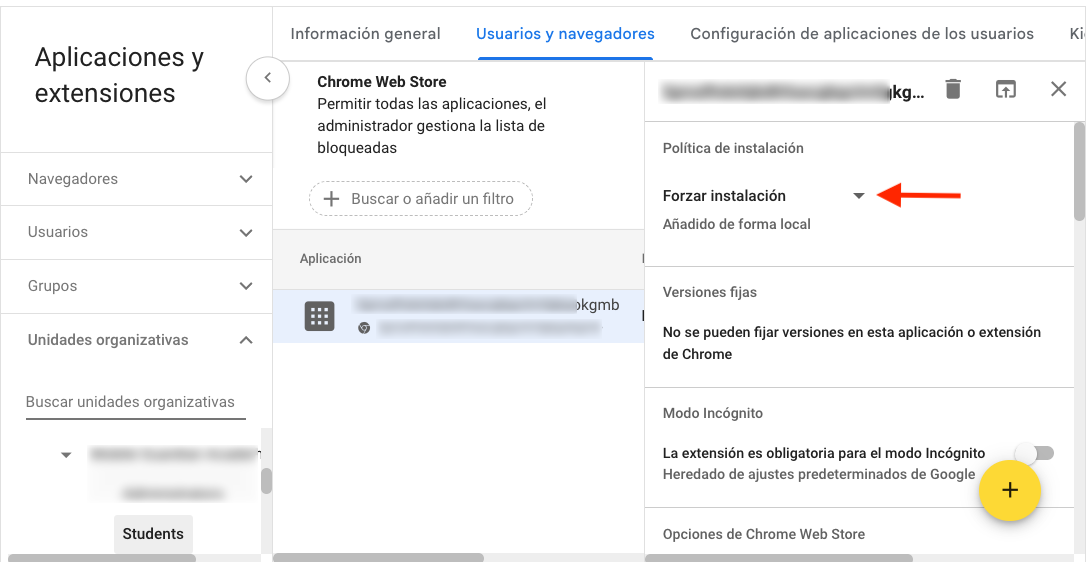Screen dimensions: 1091x562
Task: Click small Chrome icon under app name
Action: [364, 328]
